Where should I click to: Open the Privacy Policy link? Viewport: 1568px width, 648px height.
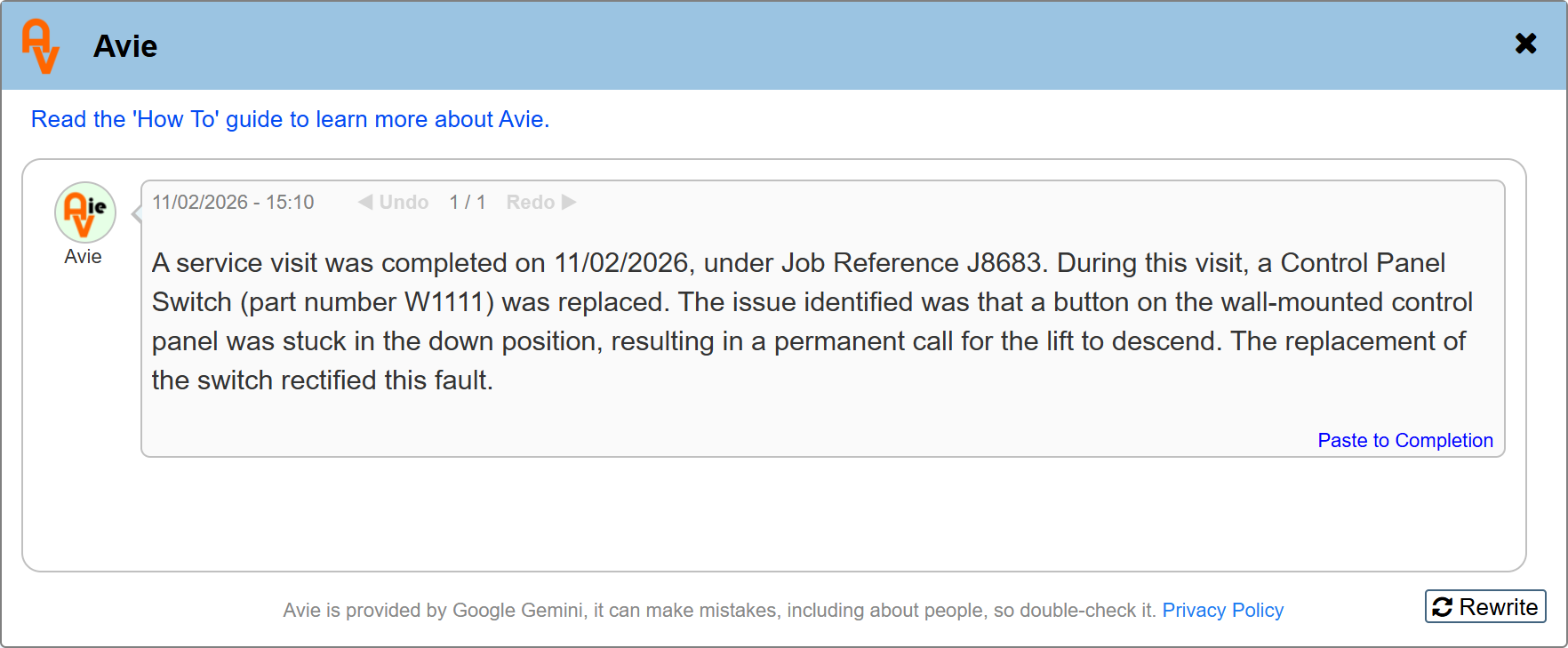pyautogui.click(x=1222, y=611)
